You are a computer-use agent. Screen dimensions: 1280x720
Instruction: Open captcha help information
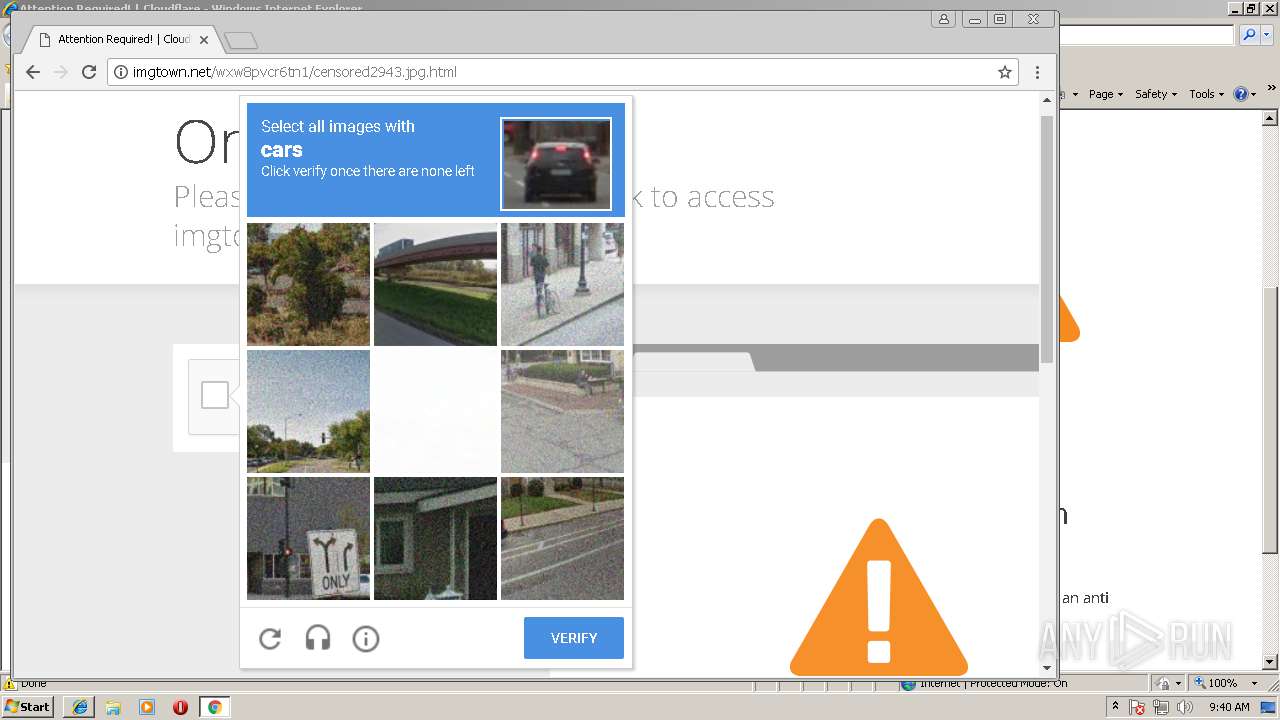(366, 638)
